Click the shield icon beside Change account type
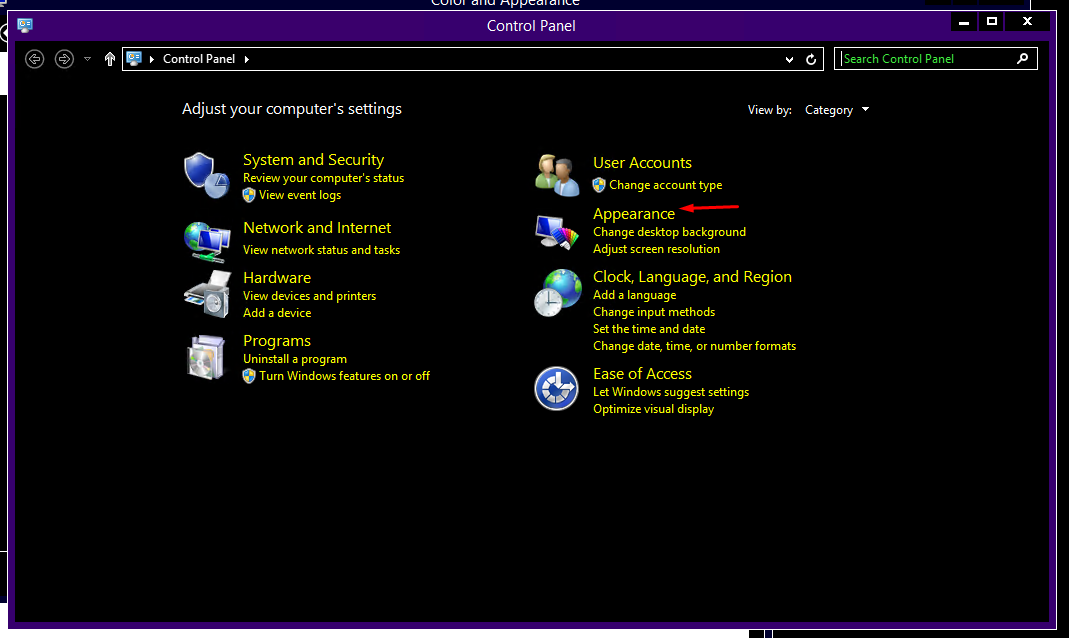The image size is (1069, 638). (x=599, y=185)
